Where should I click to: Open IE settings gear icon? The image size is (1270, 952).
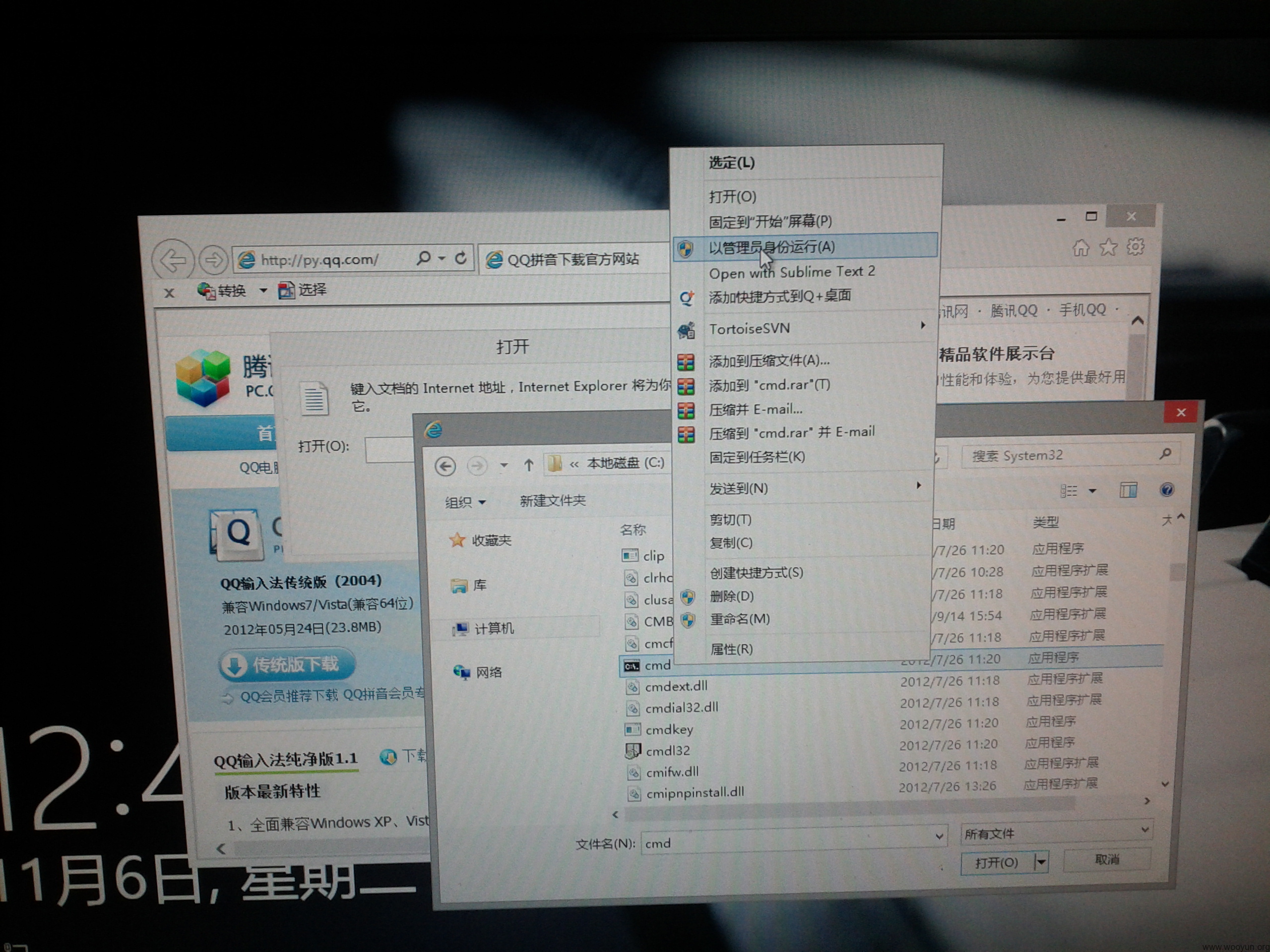[1135, 247]
